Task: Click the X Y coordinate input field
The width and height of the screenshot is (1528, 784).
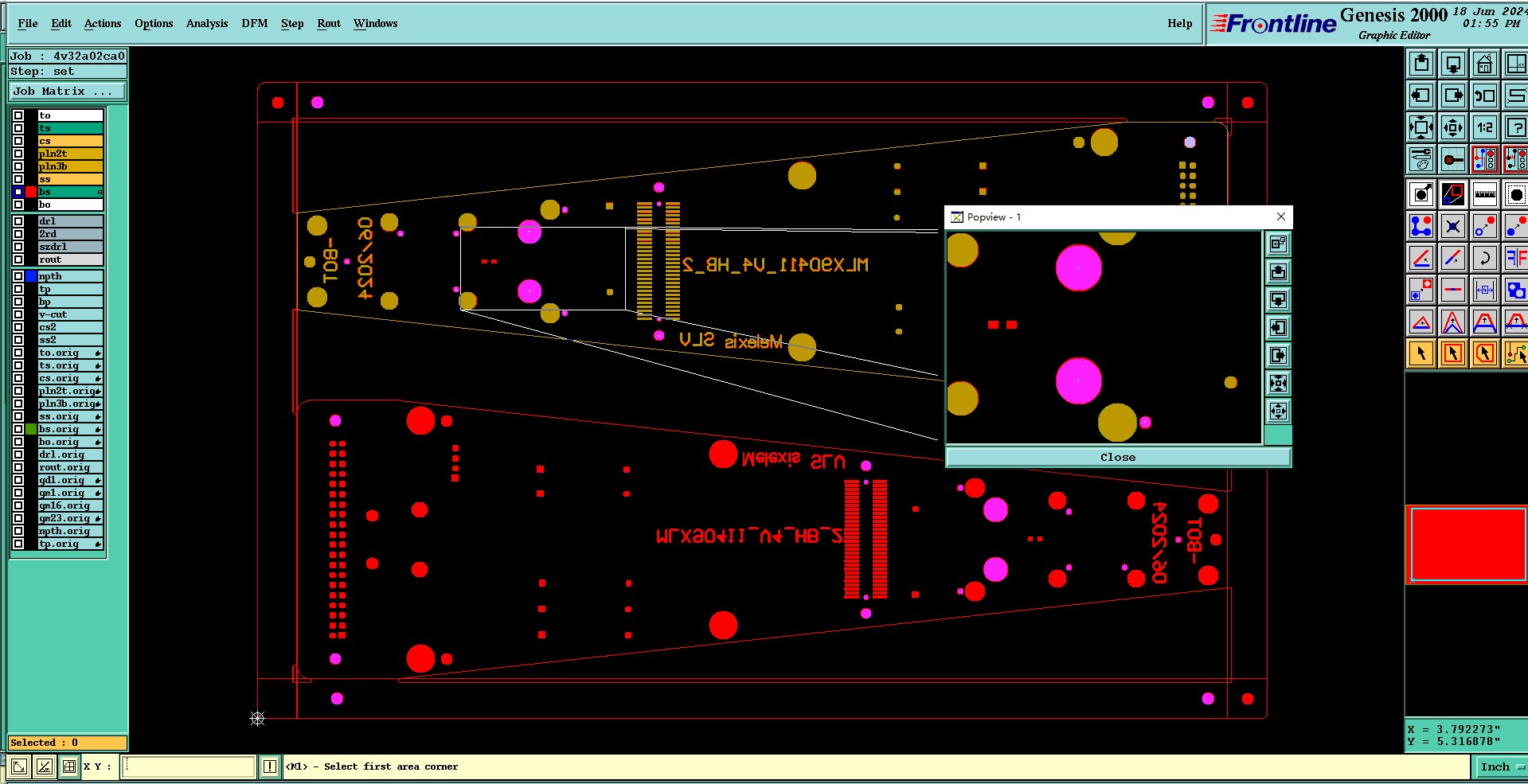Action: coord(189,766)
